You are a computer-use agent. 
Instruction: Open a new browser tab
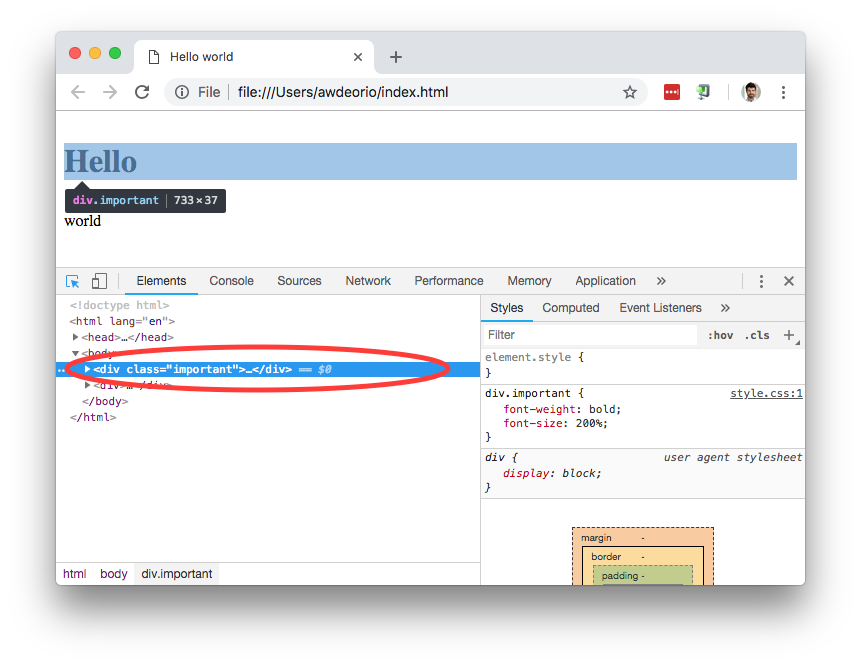(x=395, y=57)
